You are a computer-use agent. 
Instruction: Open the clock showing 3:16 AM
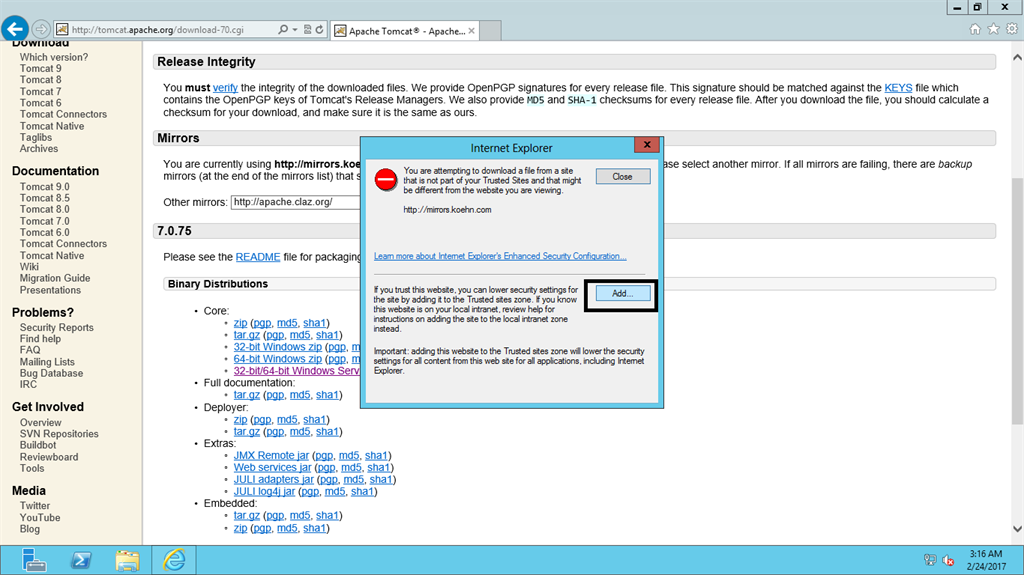[986, 560]
